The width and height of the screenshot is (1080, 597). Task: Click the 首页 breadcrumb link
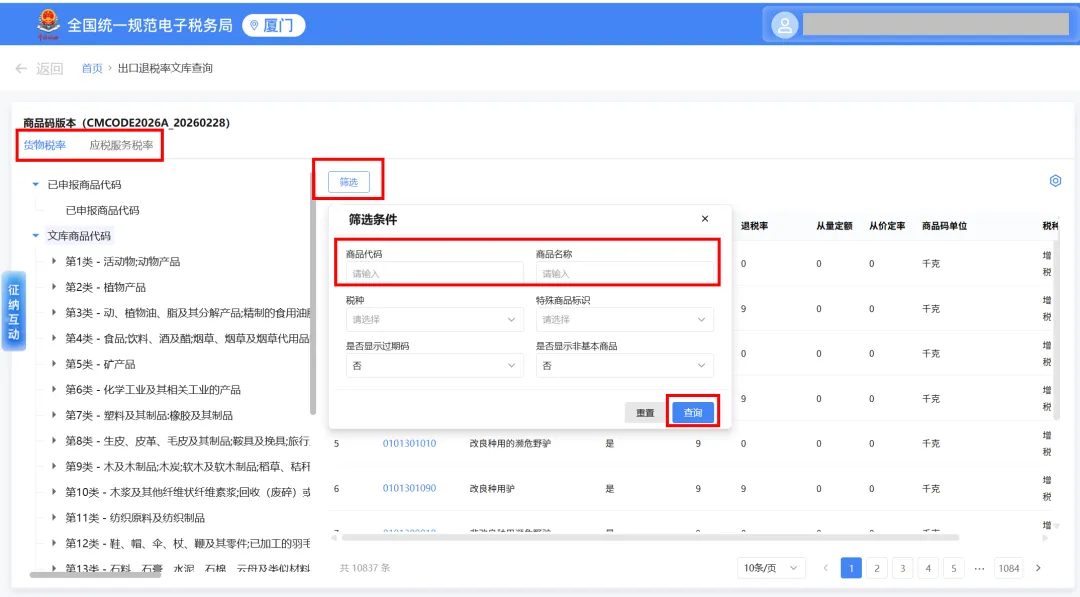click(x=92, y=68)
